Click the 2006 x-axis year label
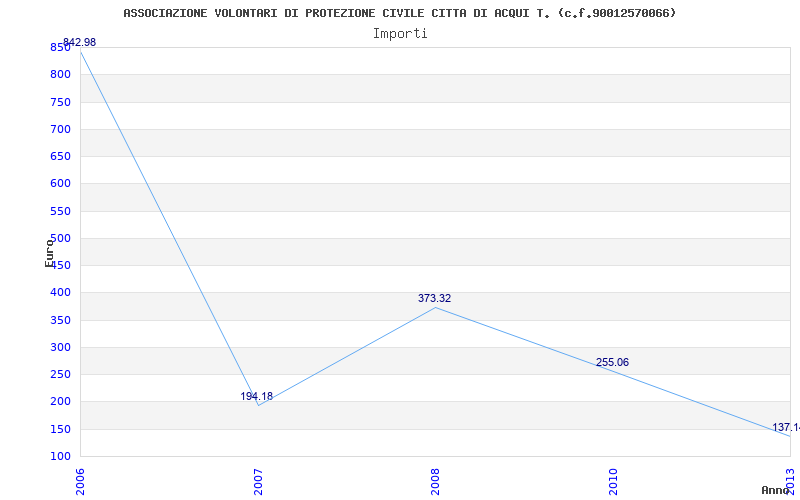This screenshot has width=800, height=500. 81,482
